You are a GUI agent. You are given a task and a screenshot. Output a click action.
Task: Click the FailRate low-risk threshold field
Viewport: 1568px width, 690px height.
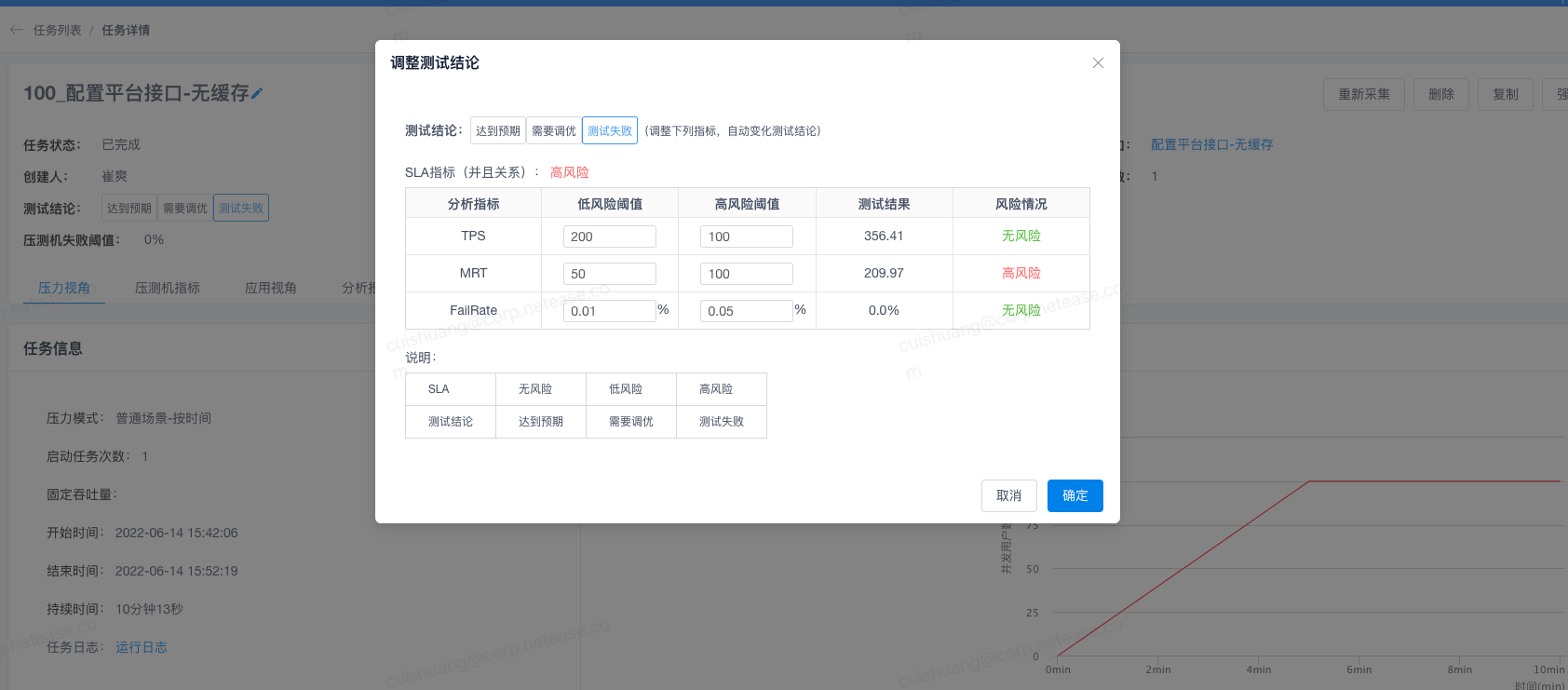coord(609,311)
